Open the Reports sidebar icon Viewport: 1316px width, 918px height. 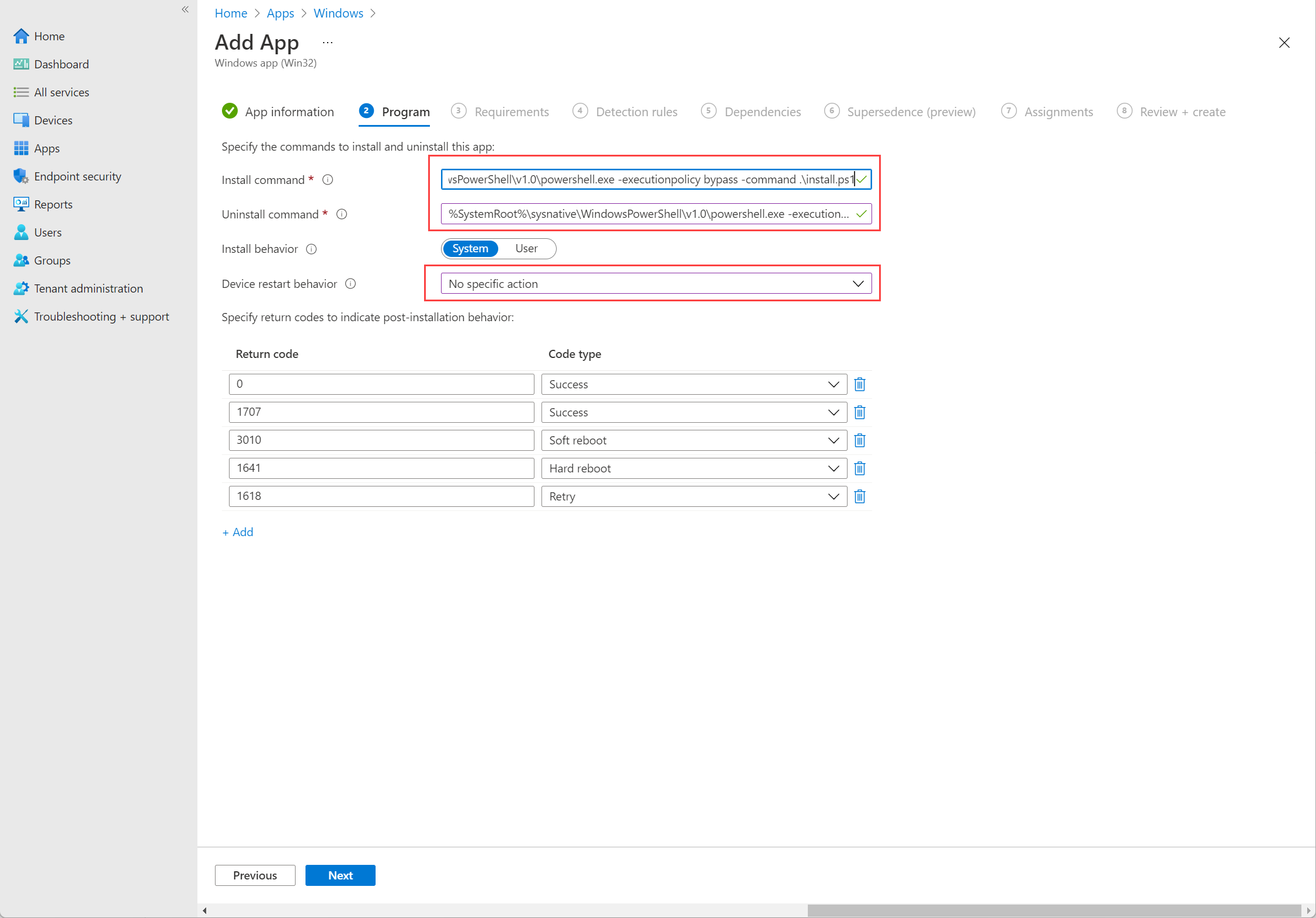pyautogui.click(x=21, y=204)
